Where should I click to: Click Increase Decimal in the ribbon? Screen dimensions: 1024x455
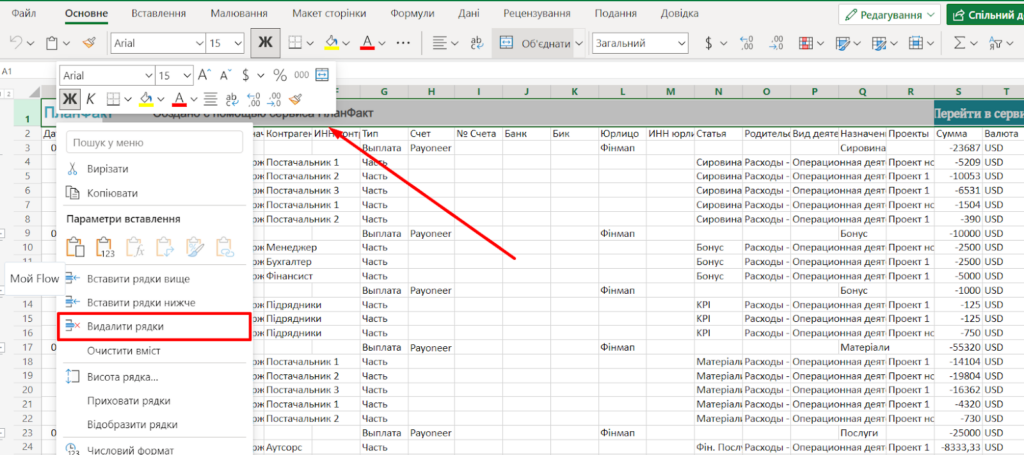746,43
